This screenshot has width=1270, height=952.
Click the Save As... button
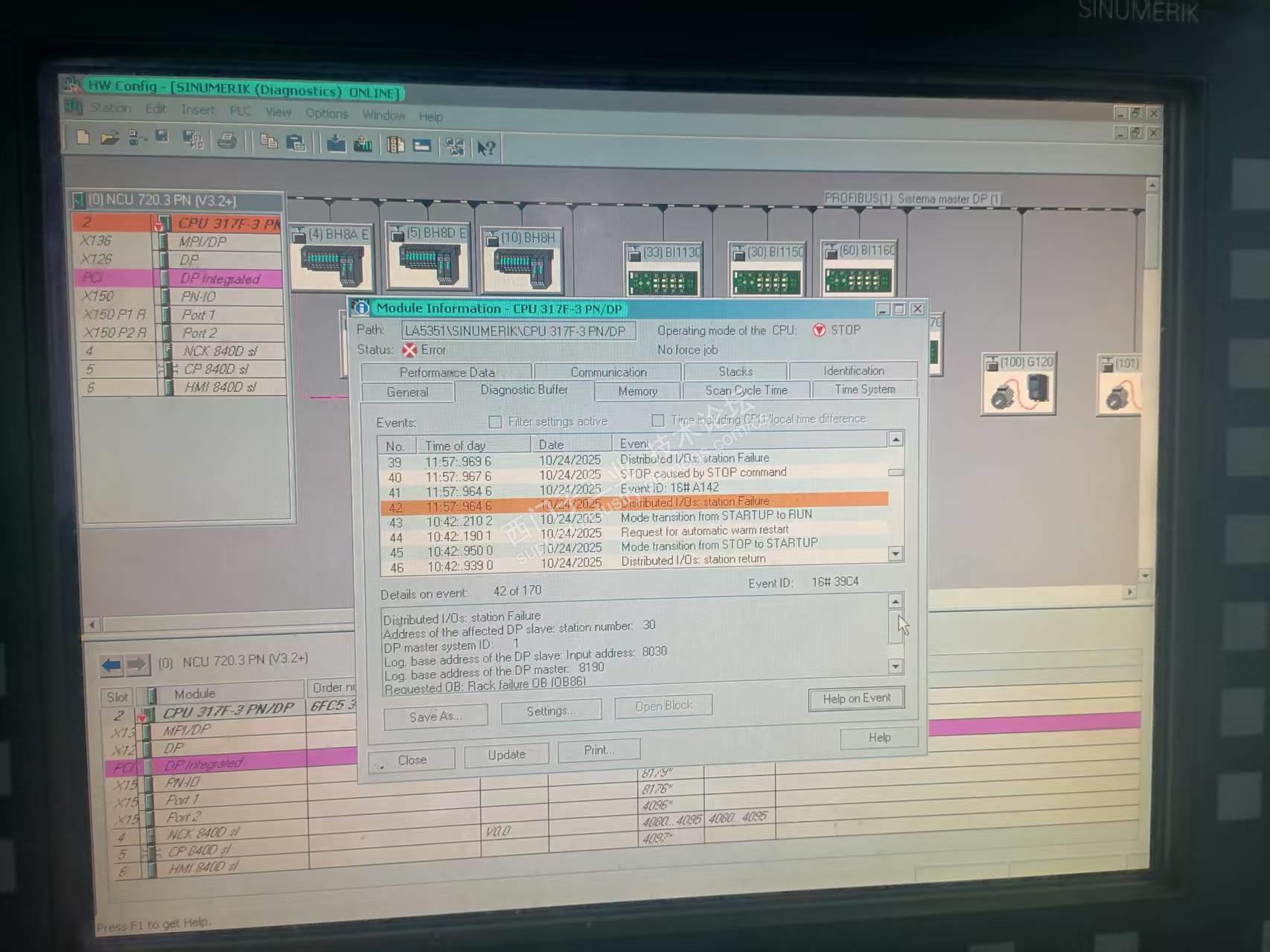pyautogui.click(x=435, y=716)
